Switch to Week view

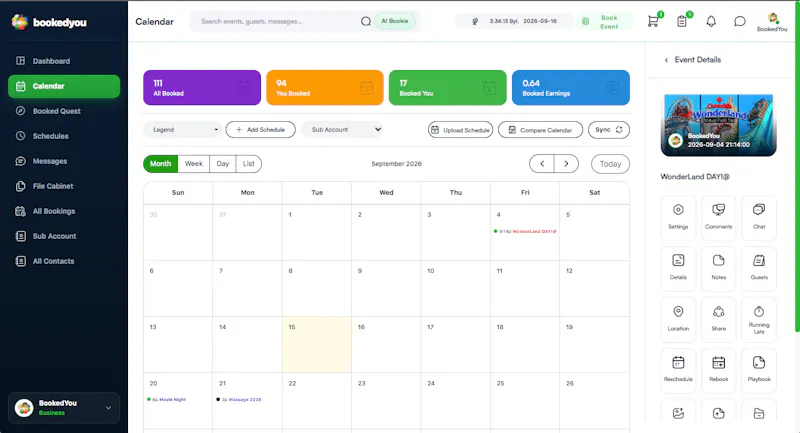tap(193, 164)
